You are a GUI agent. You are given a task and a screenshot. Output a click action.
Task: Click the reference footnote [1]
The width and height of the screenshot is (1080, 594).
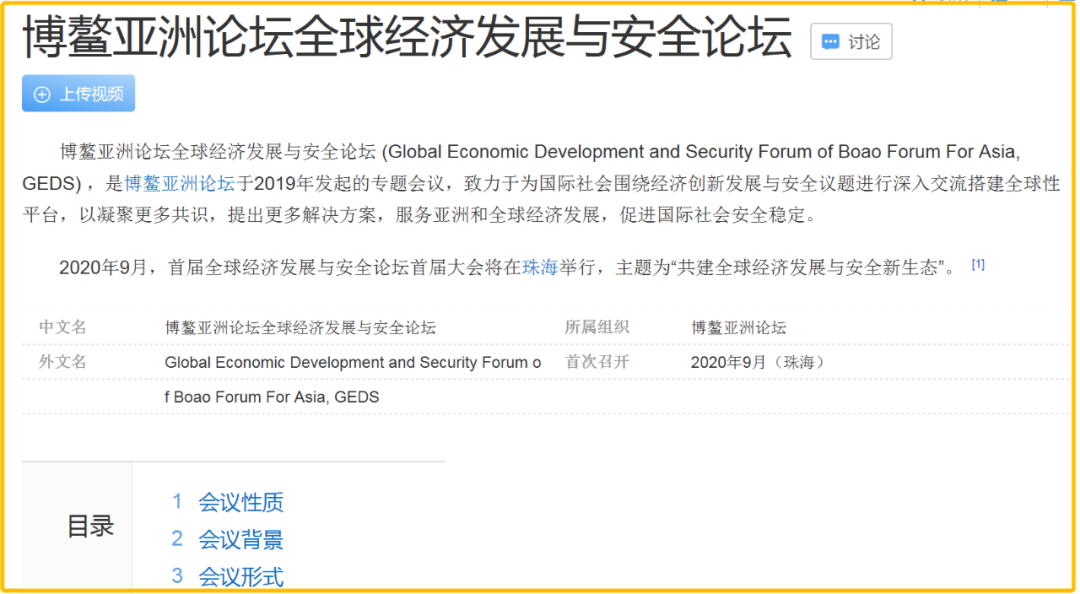pyautogui.click(x=978, y=264)
